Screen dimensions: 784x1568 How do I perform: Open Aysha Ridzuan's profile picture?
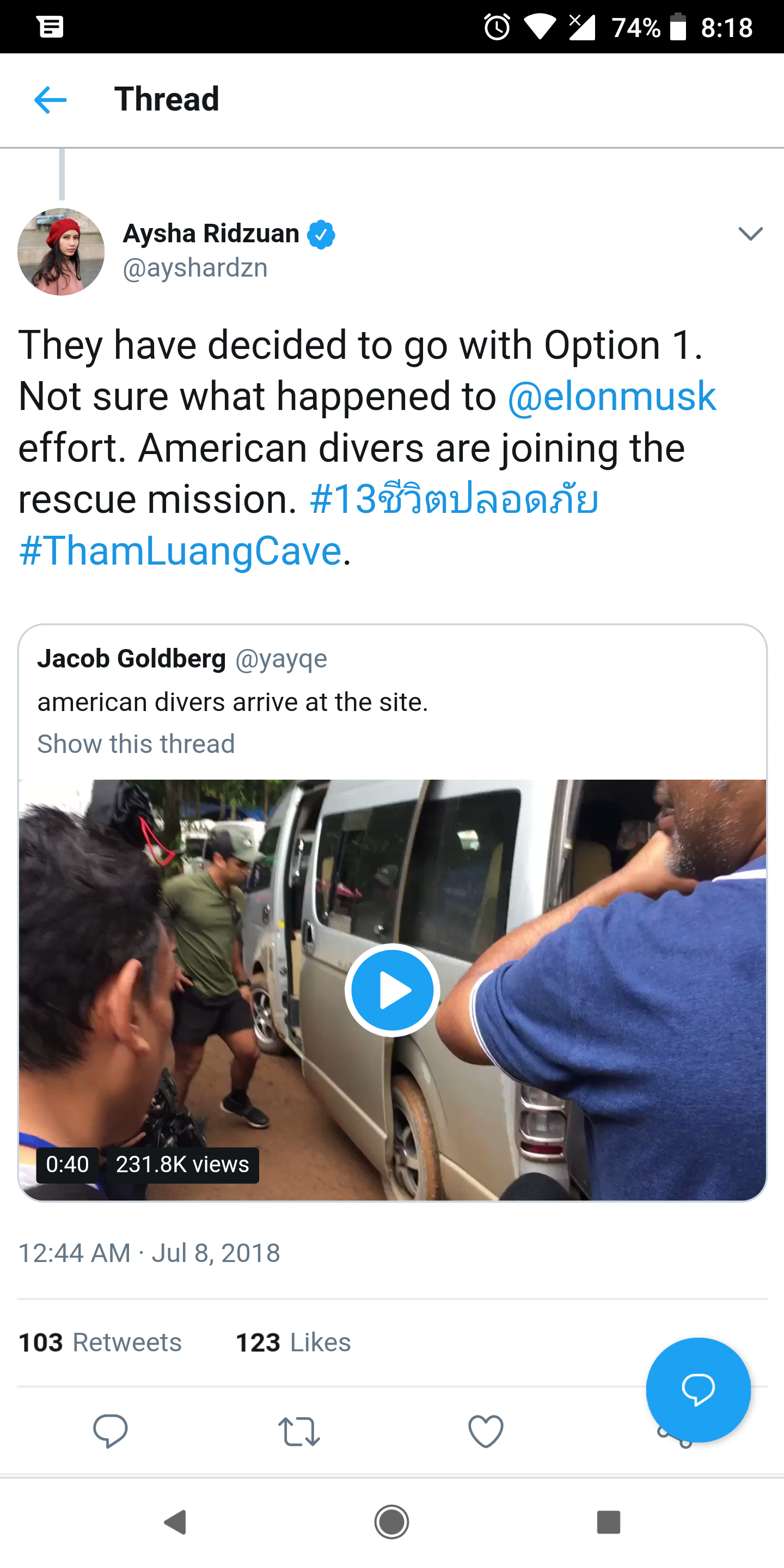click(61, 252)
